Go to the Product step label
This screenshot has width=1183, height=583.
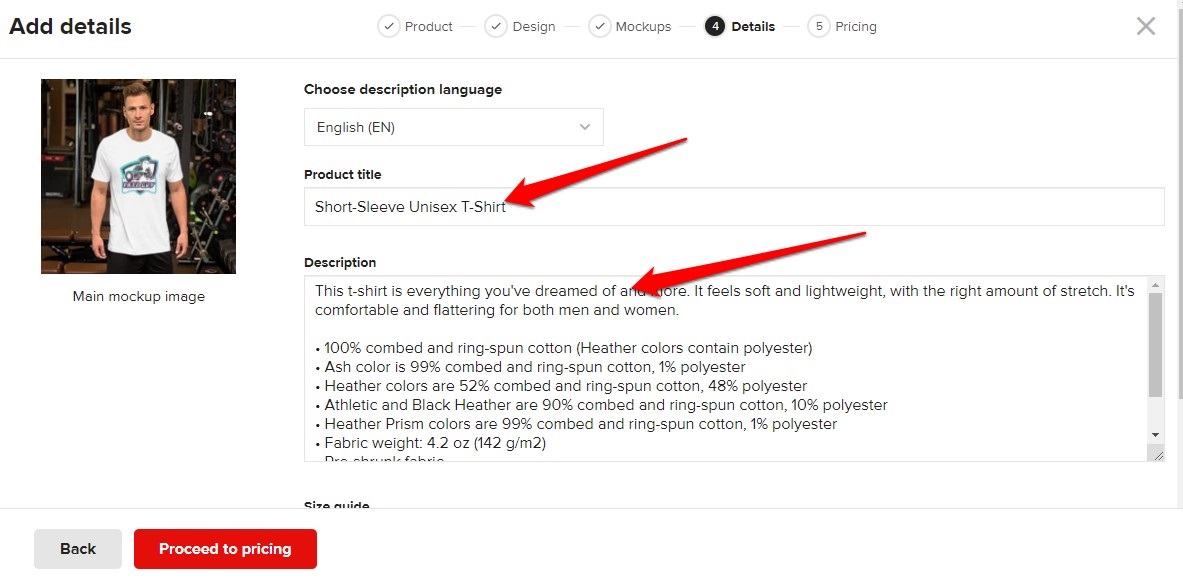pyautogui.click(x=429, y=27)
